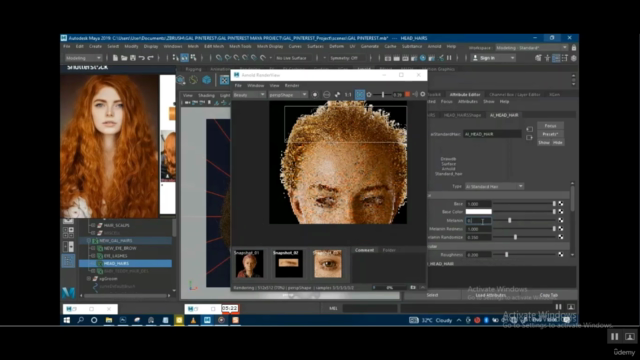Viewport: 640px width, 360px height.
Task: Click the snapshot camera icon in RenderView status bar
Action: [413, 287]
